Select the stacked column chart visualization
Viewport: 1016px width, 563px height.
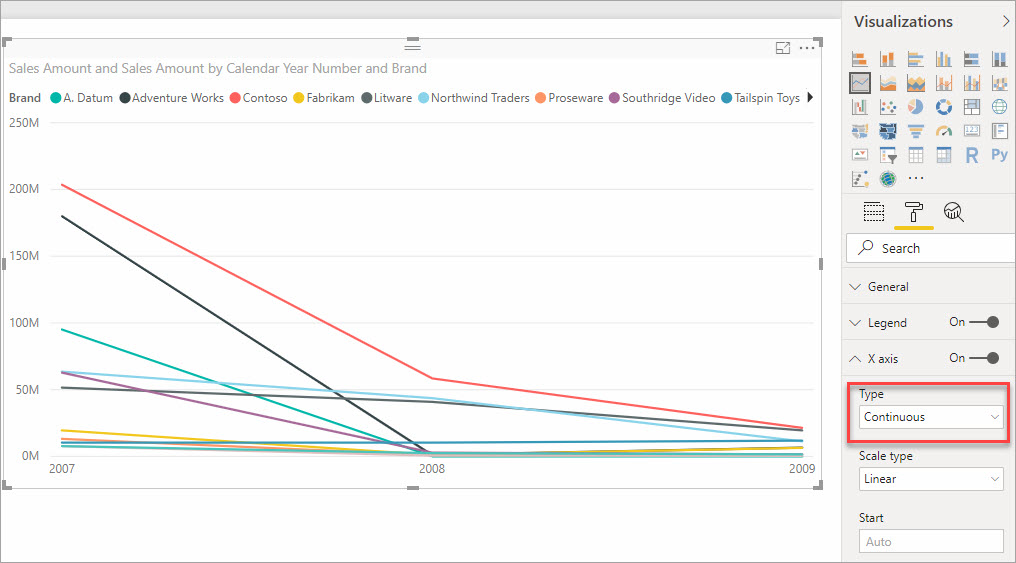point(888,59)
